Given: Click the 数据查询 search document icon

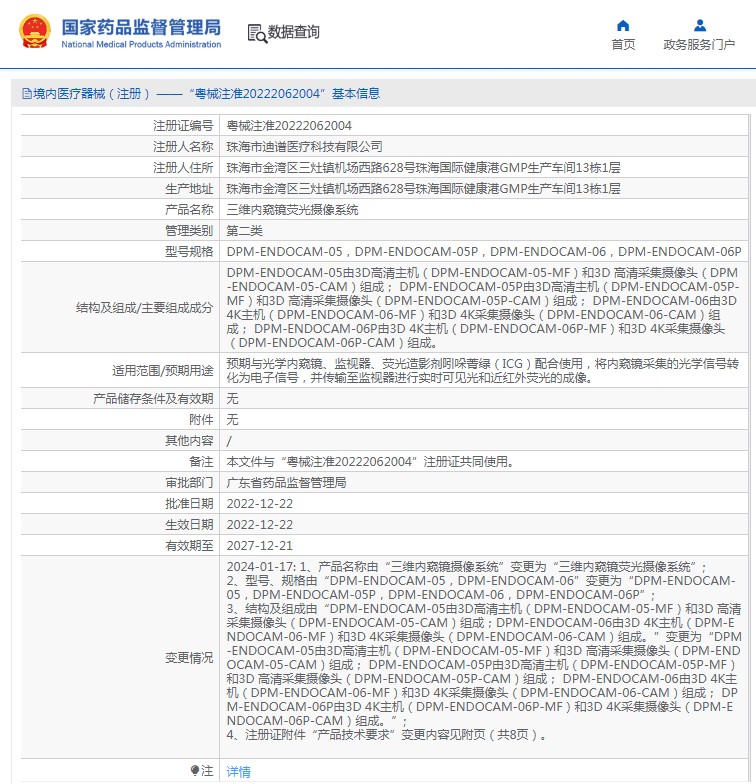Looking at the screenshot, I should [x=257, y=33].
